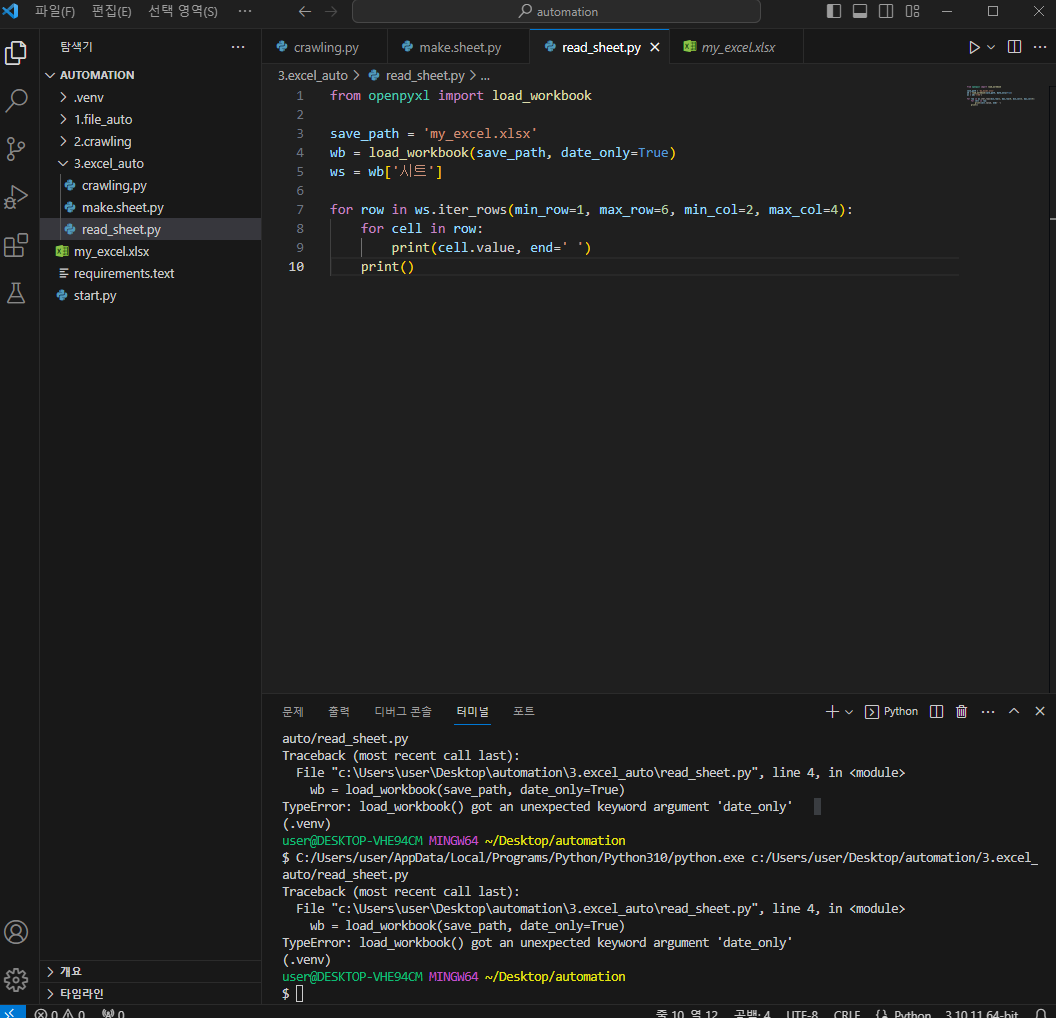Split the editor to the right
The width and height of the screenshot is (1056, 1018).
(1014, 47)
